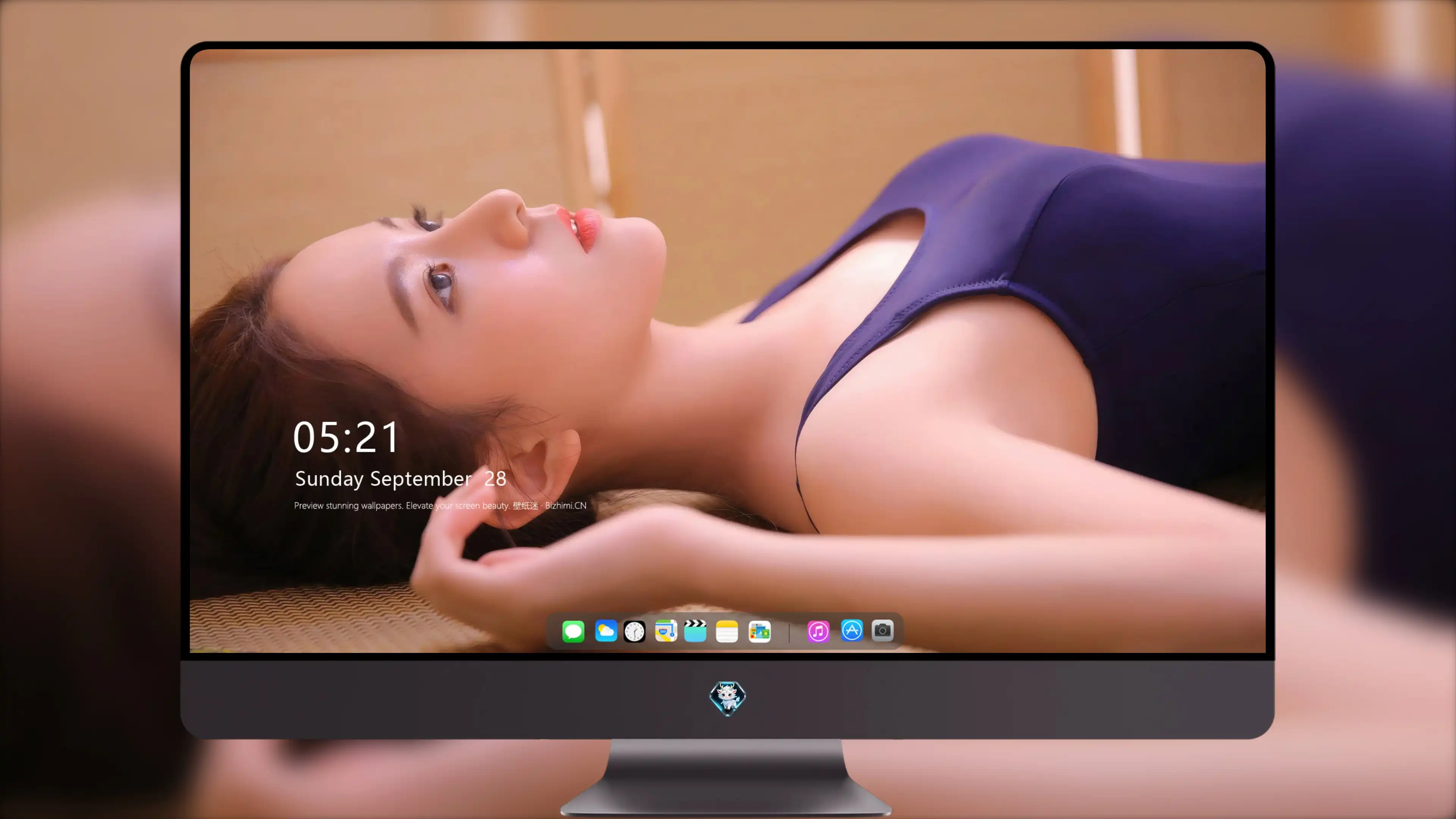Launch the pink iTunes music app
Viewport: 1456px width, 819px height.
[x=819, y=631]
